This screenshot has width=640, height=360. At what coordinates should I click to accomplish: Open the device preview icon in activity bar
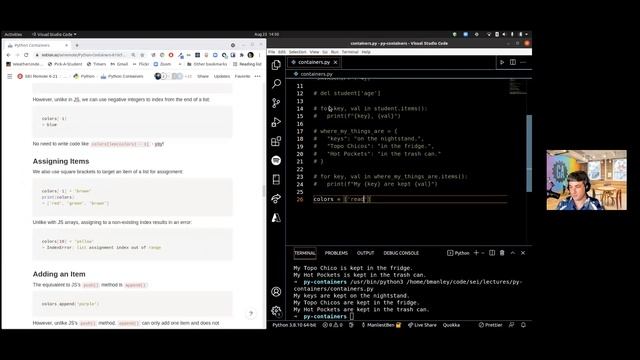276,179
